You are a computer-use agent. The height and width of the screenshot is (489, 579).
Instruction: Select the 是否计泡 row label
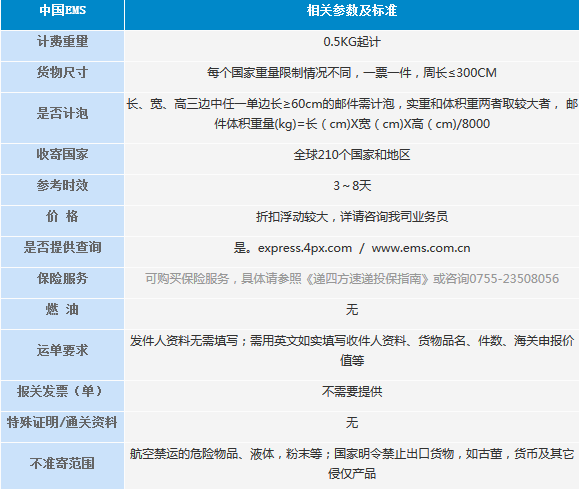pyautogui.click(x=62, y=113)
